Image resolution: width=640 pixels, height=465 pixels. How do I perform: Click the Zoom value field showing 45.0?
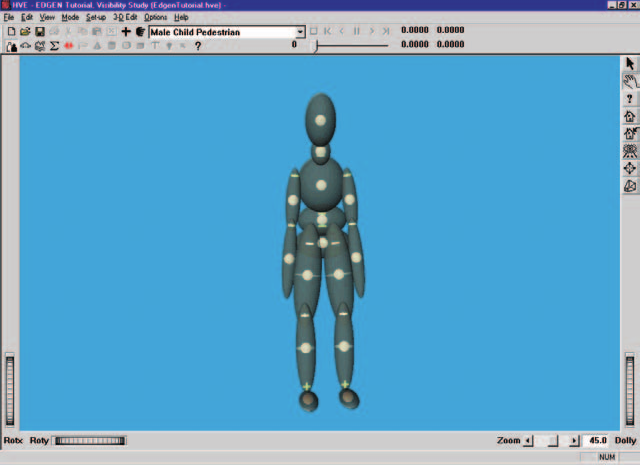(x=597, y=441)
